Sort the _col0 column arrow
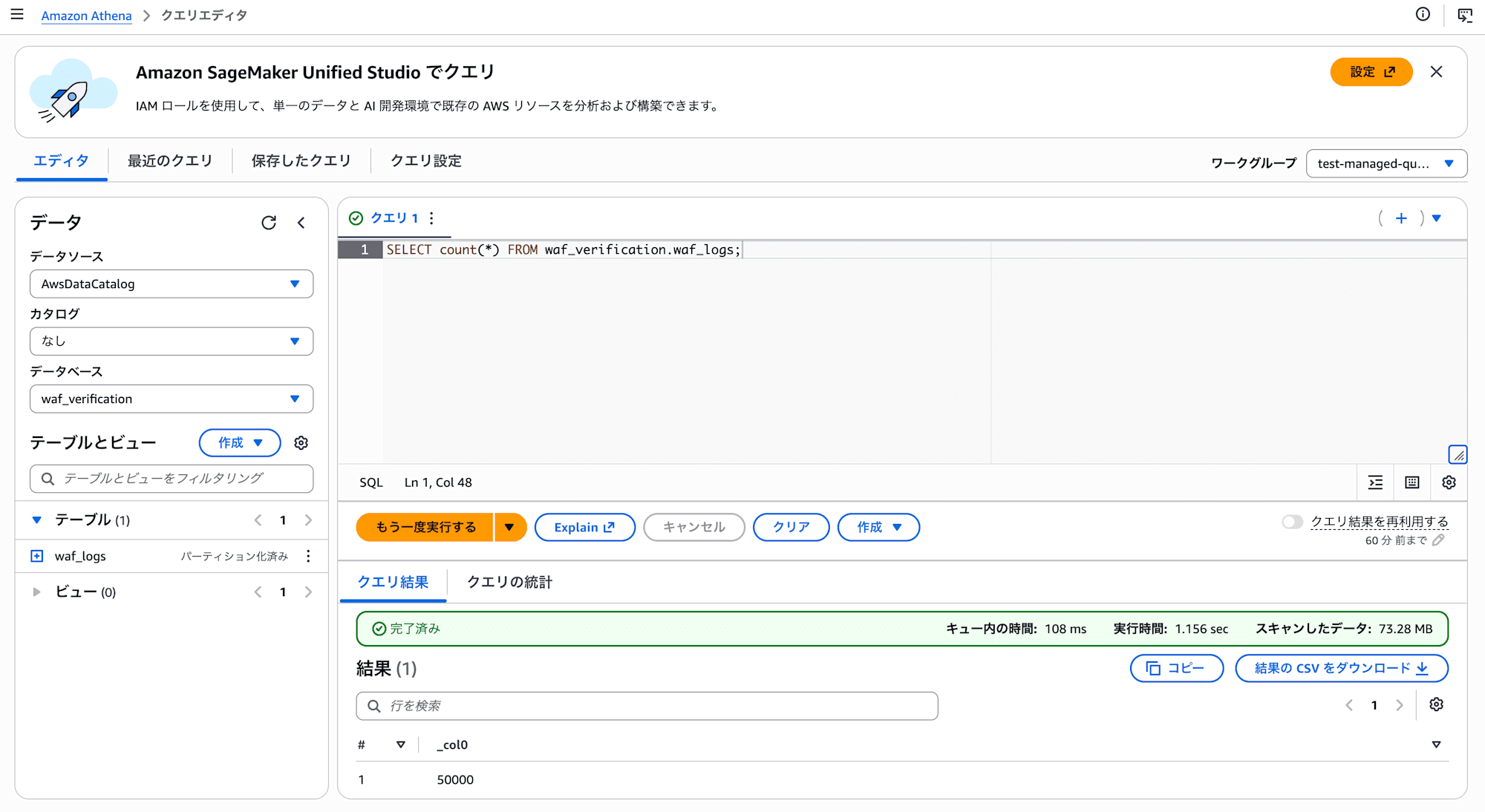 (x=1436, y=744)
